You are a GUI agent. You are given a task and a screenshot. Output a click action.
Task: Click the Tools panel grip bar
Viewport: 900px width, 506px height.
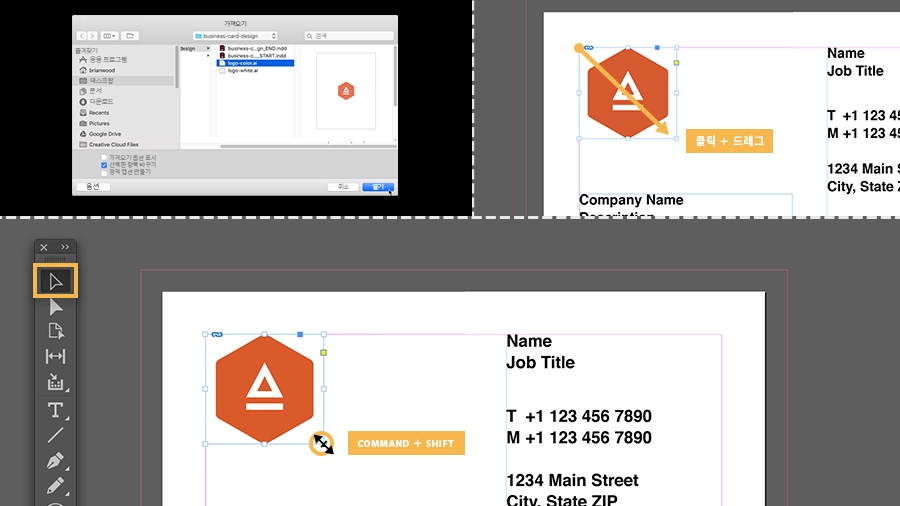(x=55, y=259)
